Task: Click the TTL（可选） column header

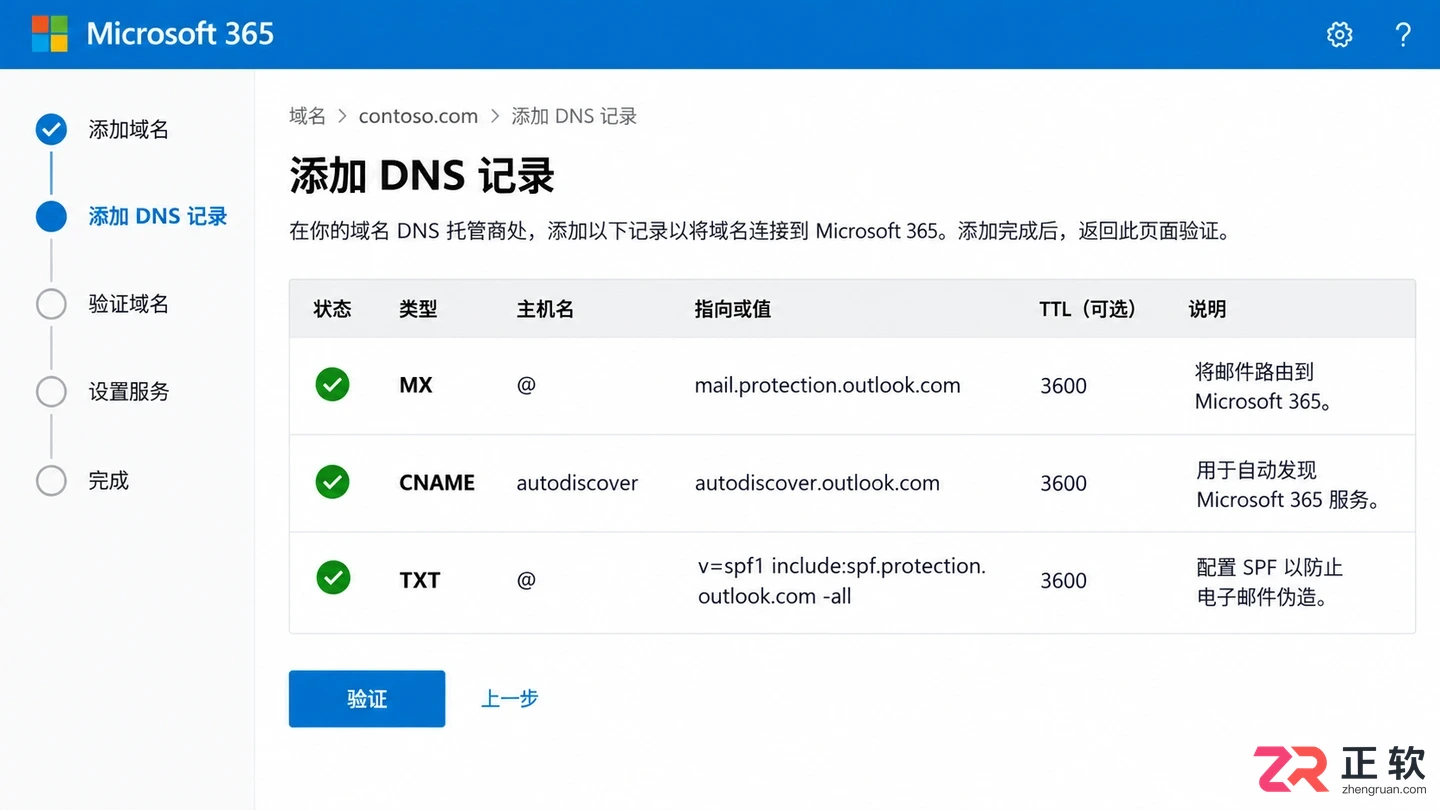Action: pos(1087,309)
